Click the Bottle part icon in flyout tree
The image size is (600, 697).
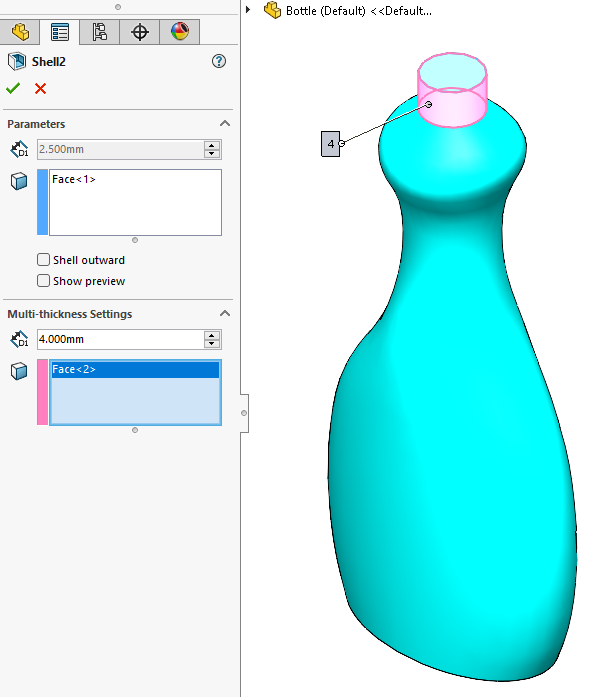point(272,11)
